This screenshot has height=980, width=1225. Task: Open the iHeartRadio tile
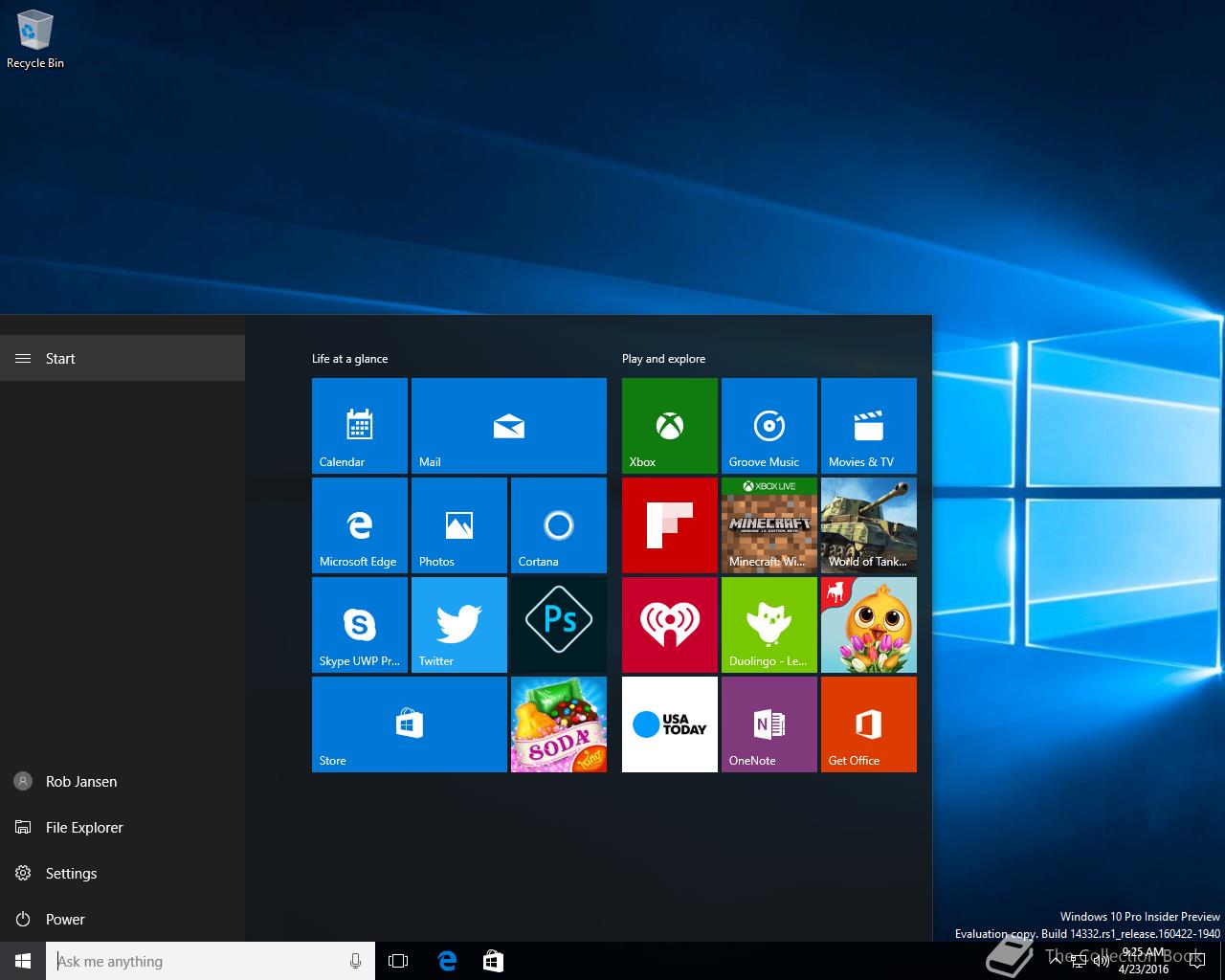pos(670,625)
